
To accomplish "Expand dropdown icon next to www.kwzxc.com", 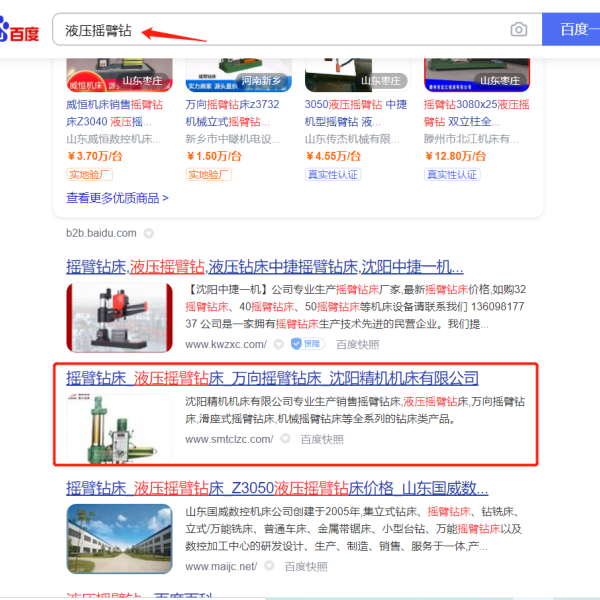I will point(279,344).
